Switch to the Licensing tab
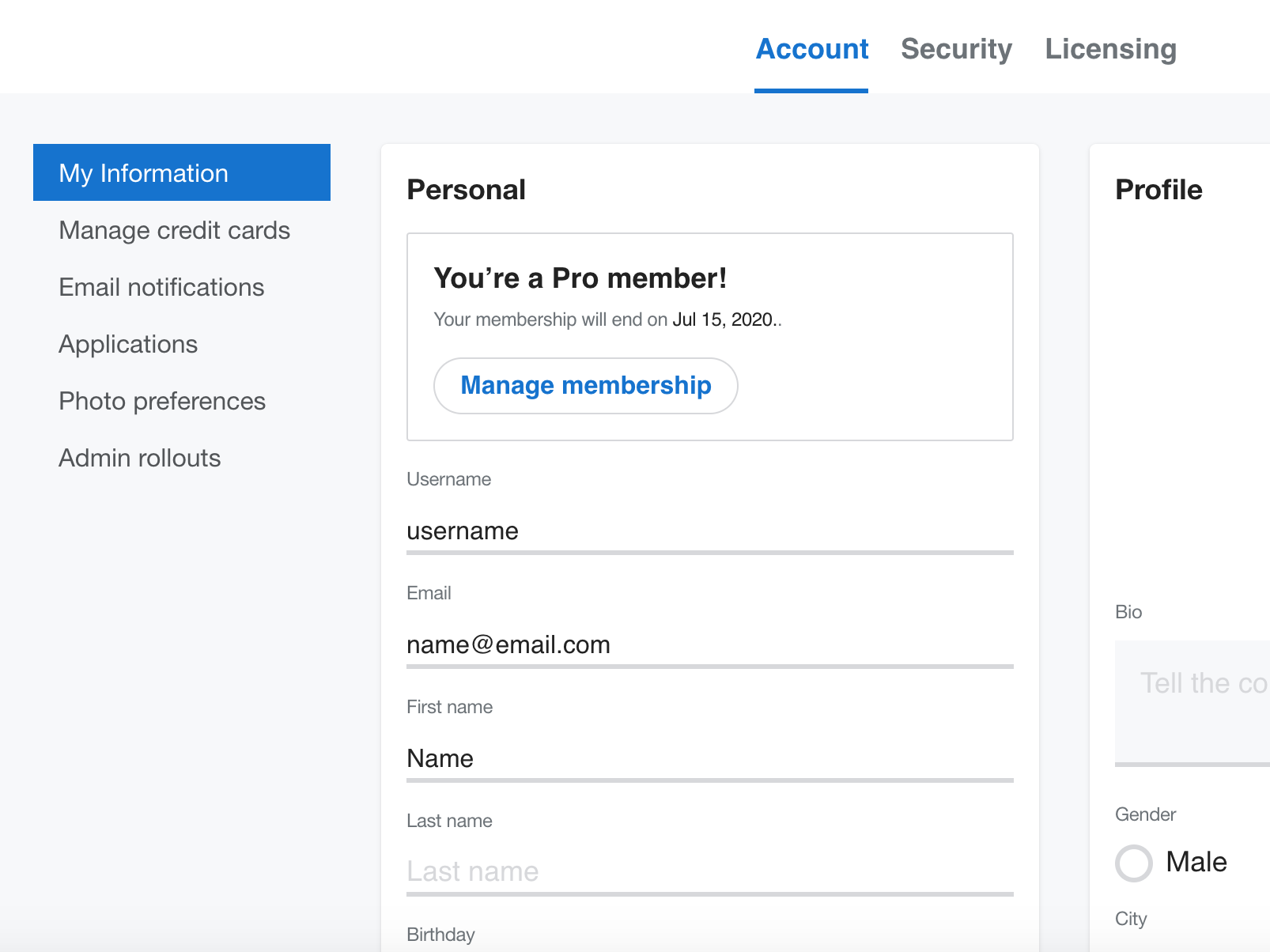Image resolution: width=1270 pixels, height=952 pixels. [1110, 49]
